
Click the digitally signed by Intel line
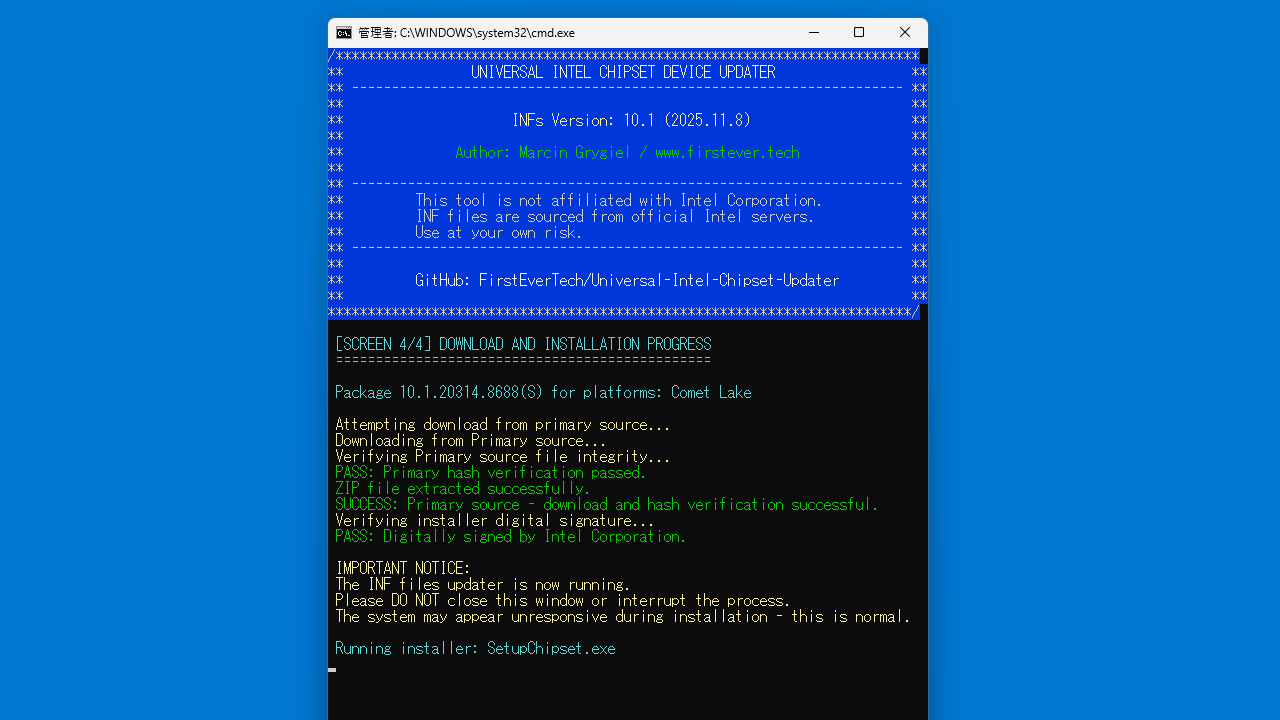point(509,536)
